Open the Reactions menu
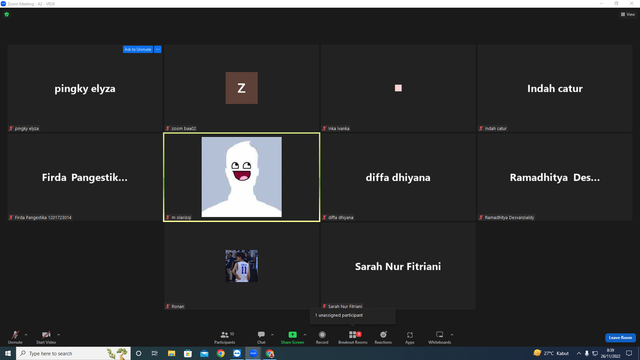The height and width of the screenshot is (360, 640). point(383,337)
